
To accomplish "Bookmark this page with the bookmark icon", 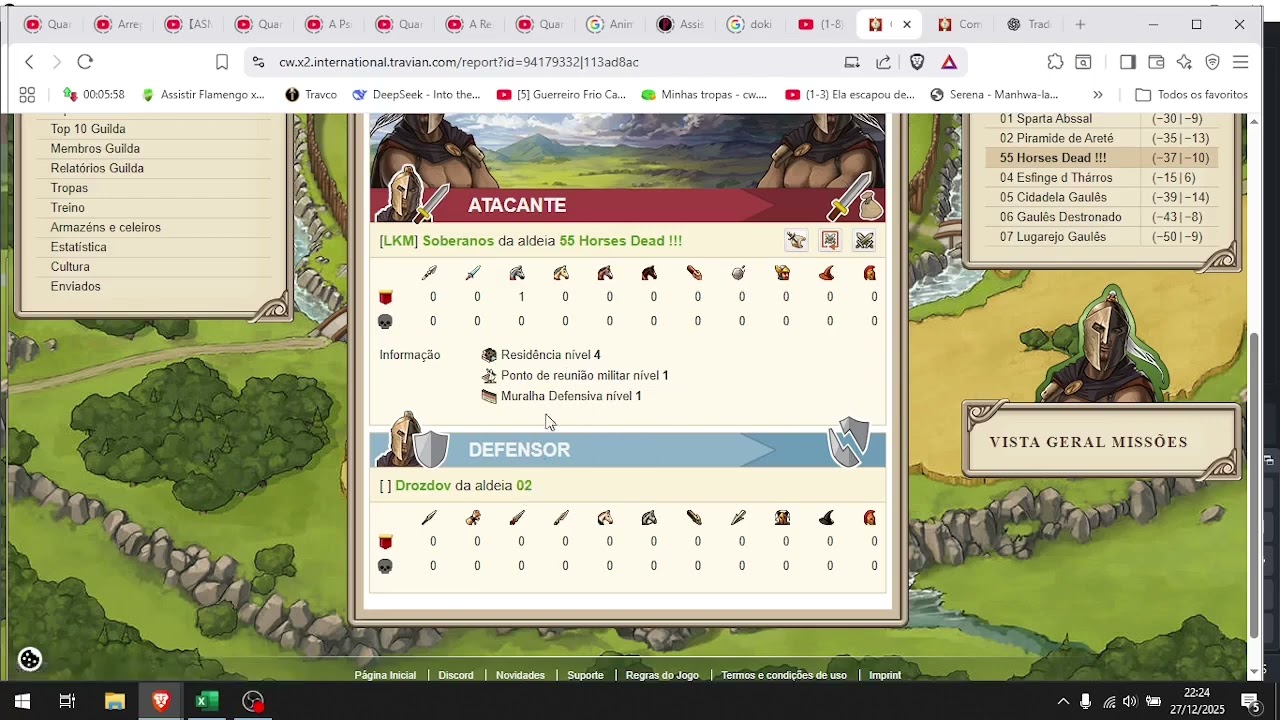I will coord(222,62).
